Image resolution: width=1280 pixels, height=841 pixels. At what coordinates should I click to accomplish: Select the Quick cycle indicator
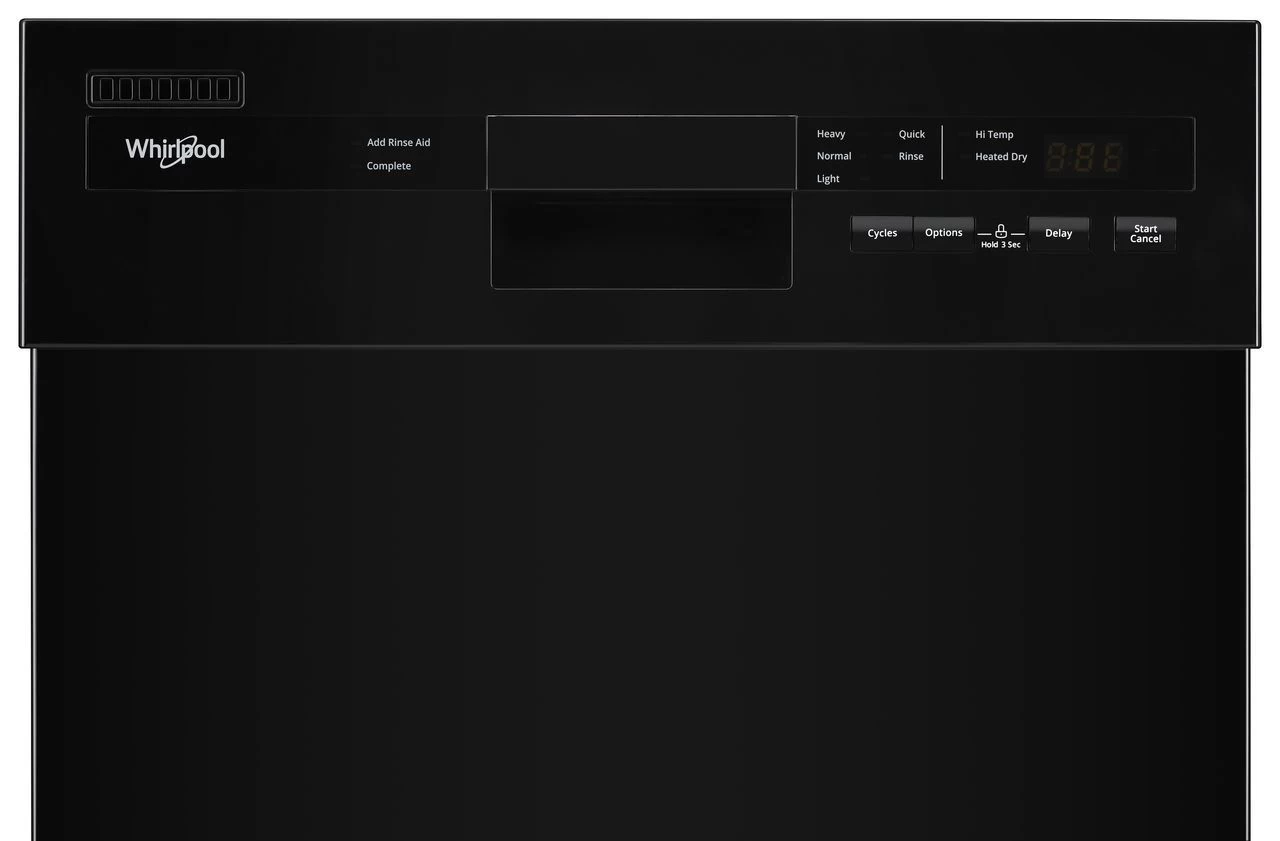pos(911,134)
